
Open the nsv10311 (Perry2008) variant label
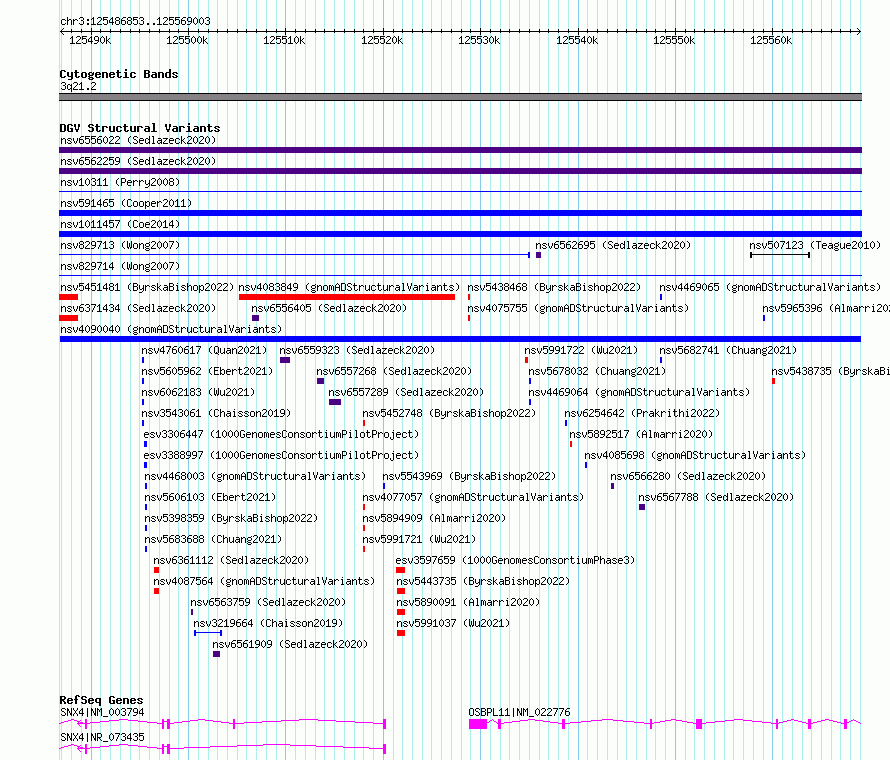pyautogui.click(x=120, y=182)
